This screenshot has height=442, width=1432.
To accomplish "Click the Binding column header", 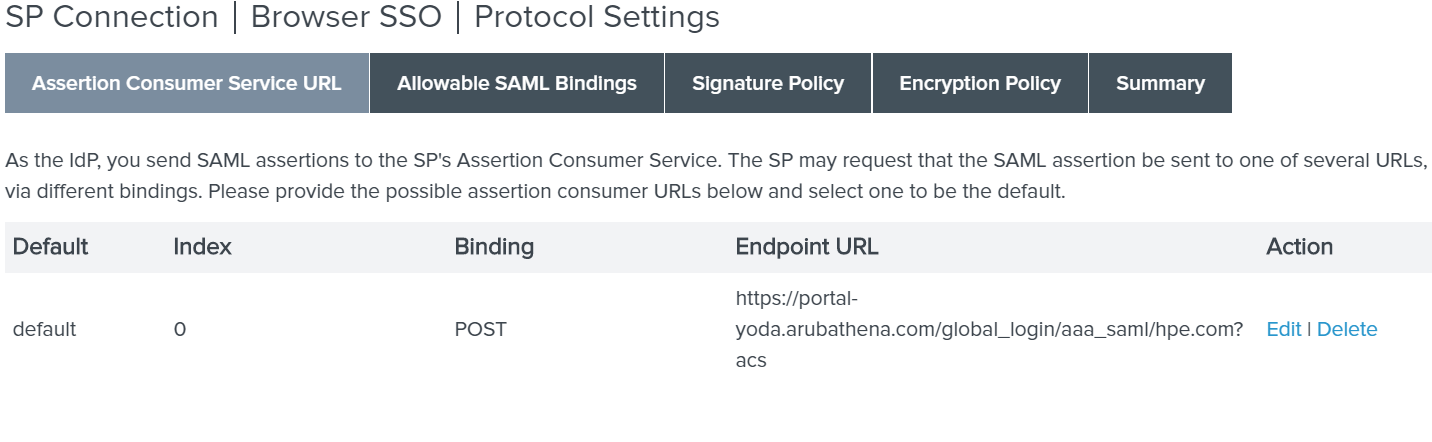I will coord(494,247).
